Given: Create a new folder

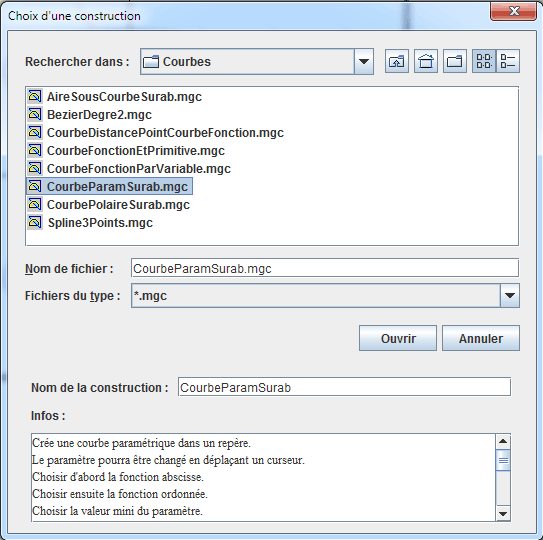Looking at the screenshot, I should tap(455, 62).
